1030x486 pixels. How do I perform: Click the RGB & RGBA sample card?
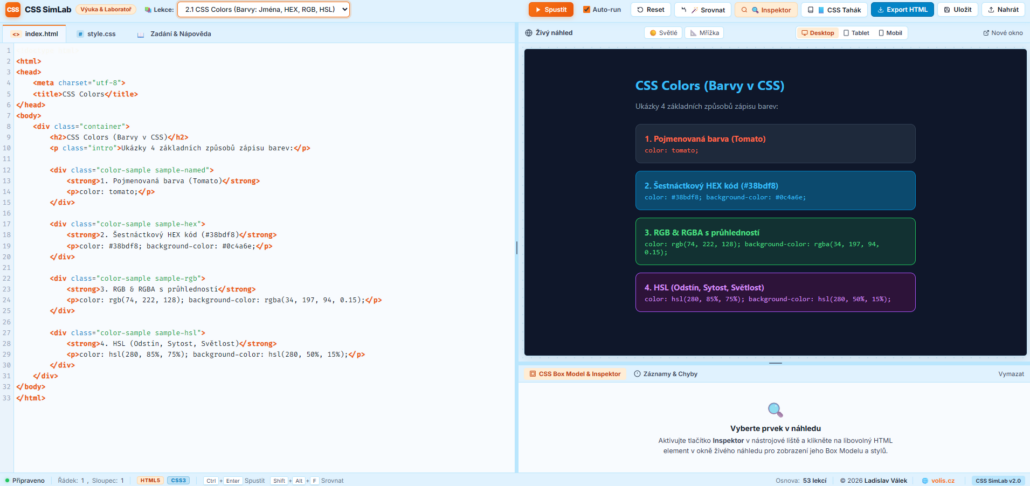[775, 241]
